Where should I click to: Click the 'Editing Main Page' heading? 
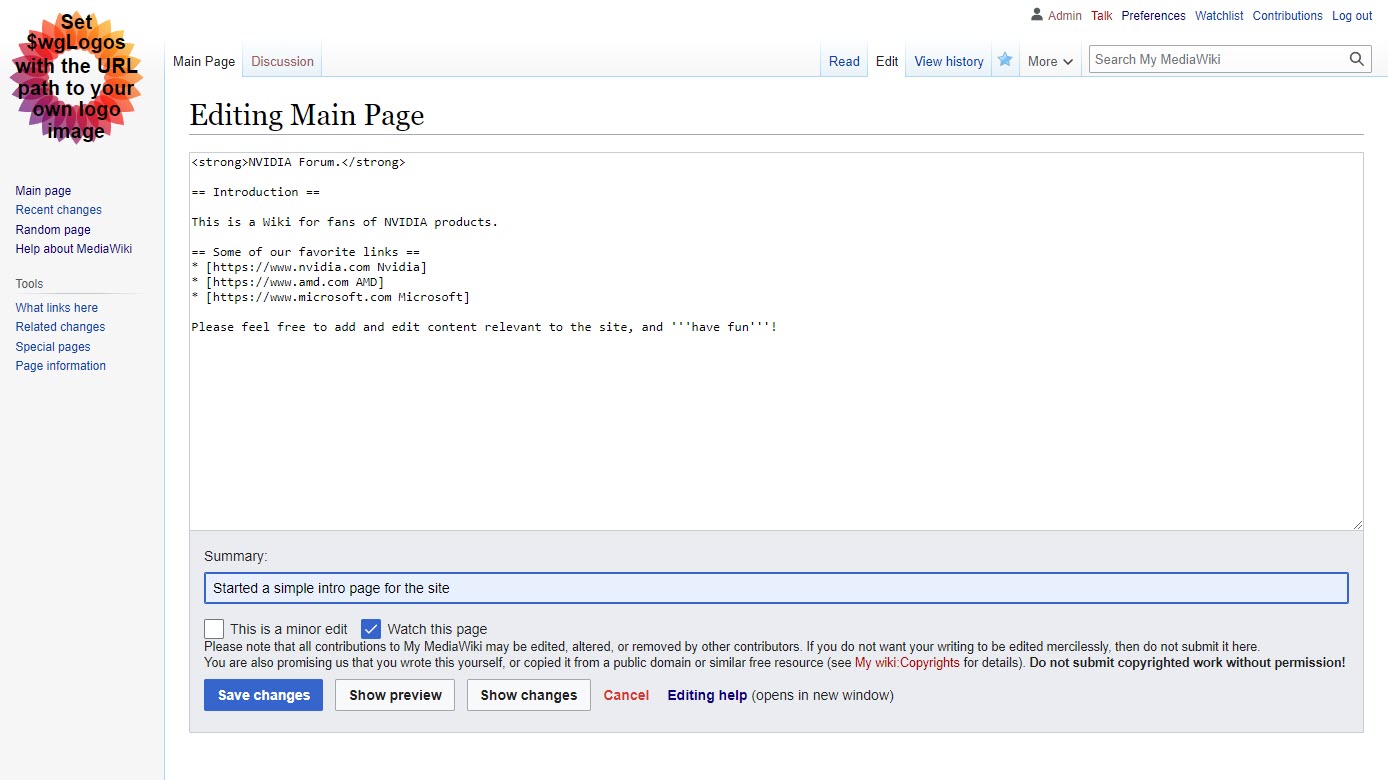coord(307,115)
